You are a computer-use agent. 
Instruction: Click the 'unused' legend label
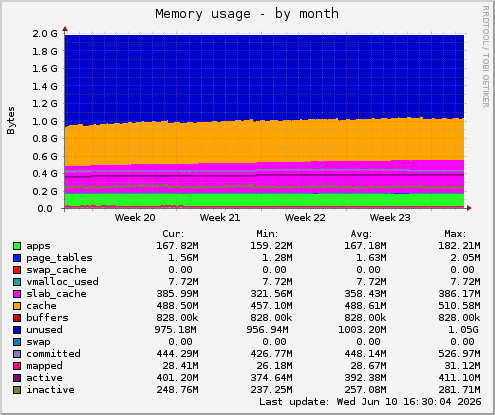tap(44, 330)
